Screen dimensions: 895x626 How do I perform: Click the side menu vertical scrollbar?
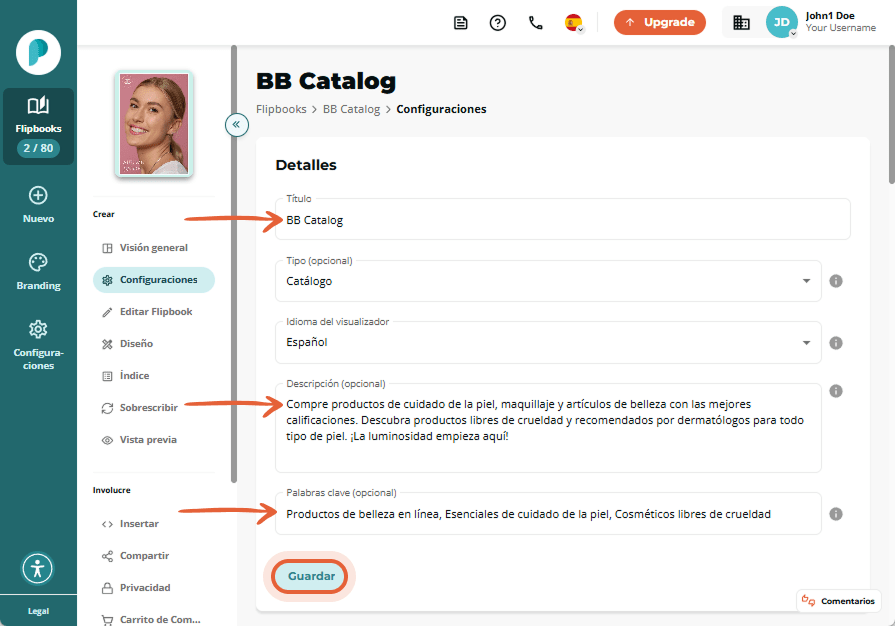[x=234, y=264]
